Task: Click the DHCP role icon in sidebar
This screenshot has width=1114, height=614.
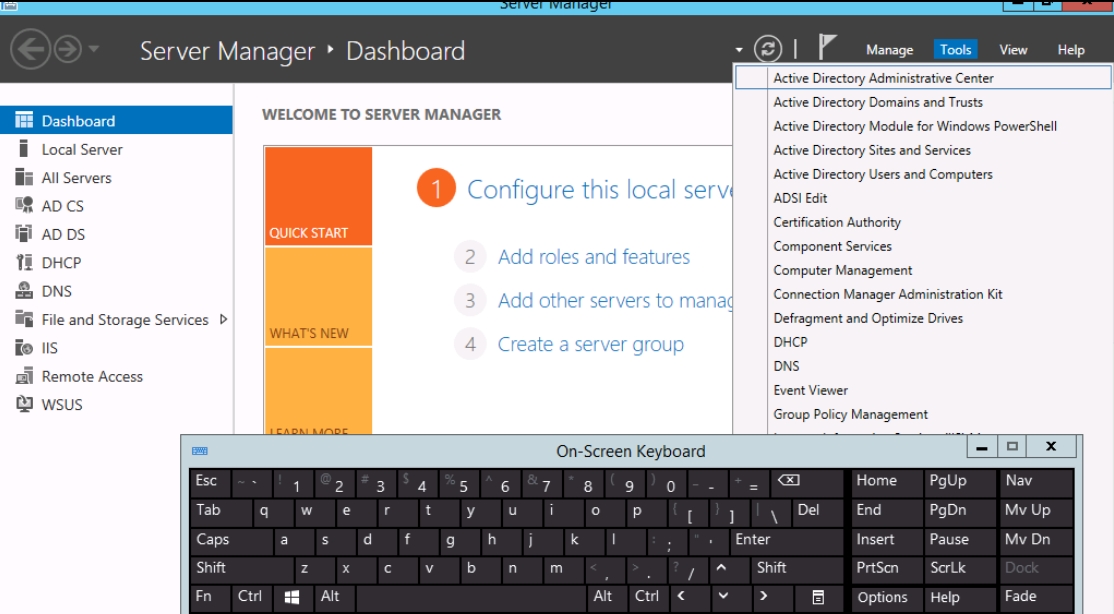Action: pyautogui.click(x=24, y=262)
